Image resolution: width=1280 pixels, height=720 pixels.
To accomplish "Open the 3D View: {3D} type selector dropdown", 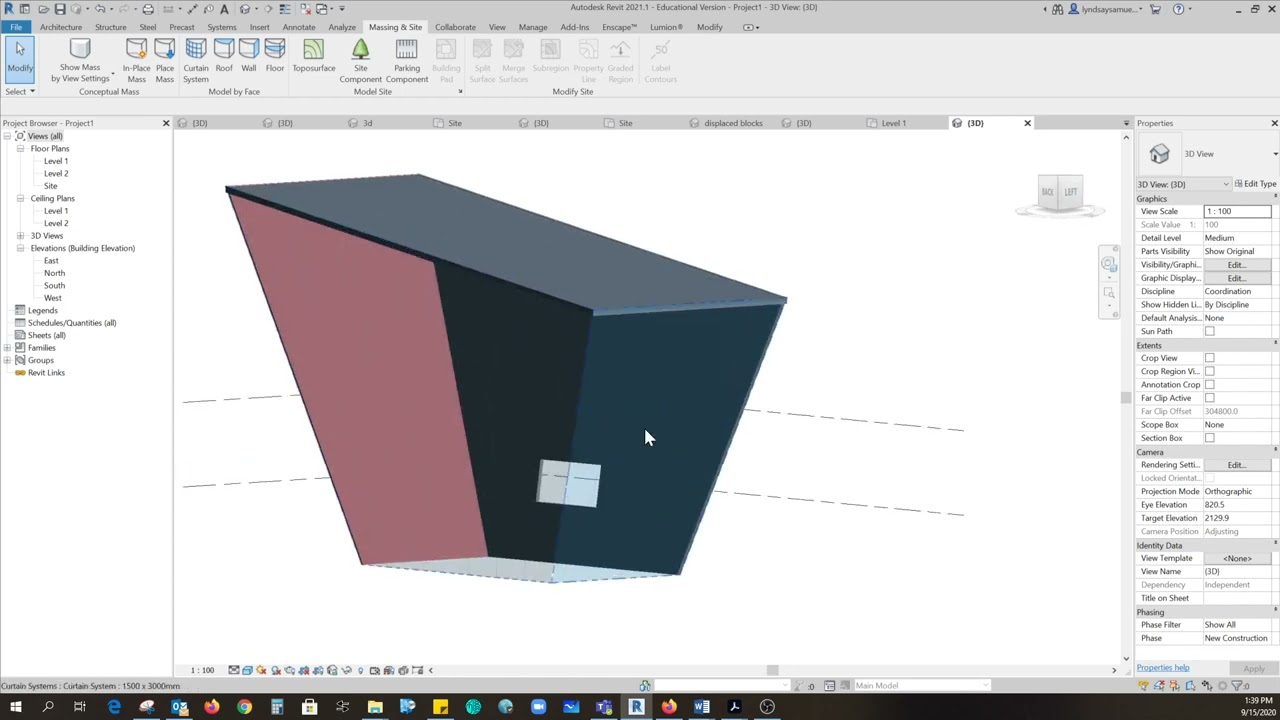I will (1184, 184).
